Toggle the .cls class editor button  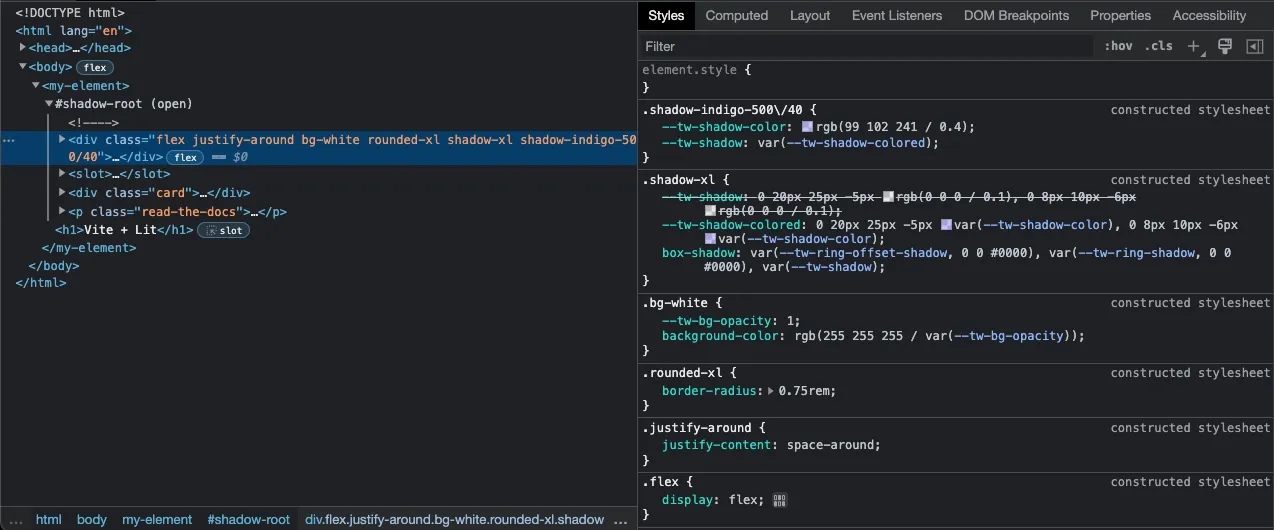click(1160, 46)
